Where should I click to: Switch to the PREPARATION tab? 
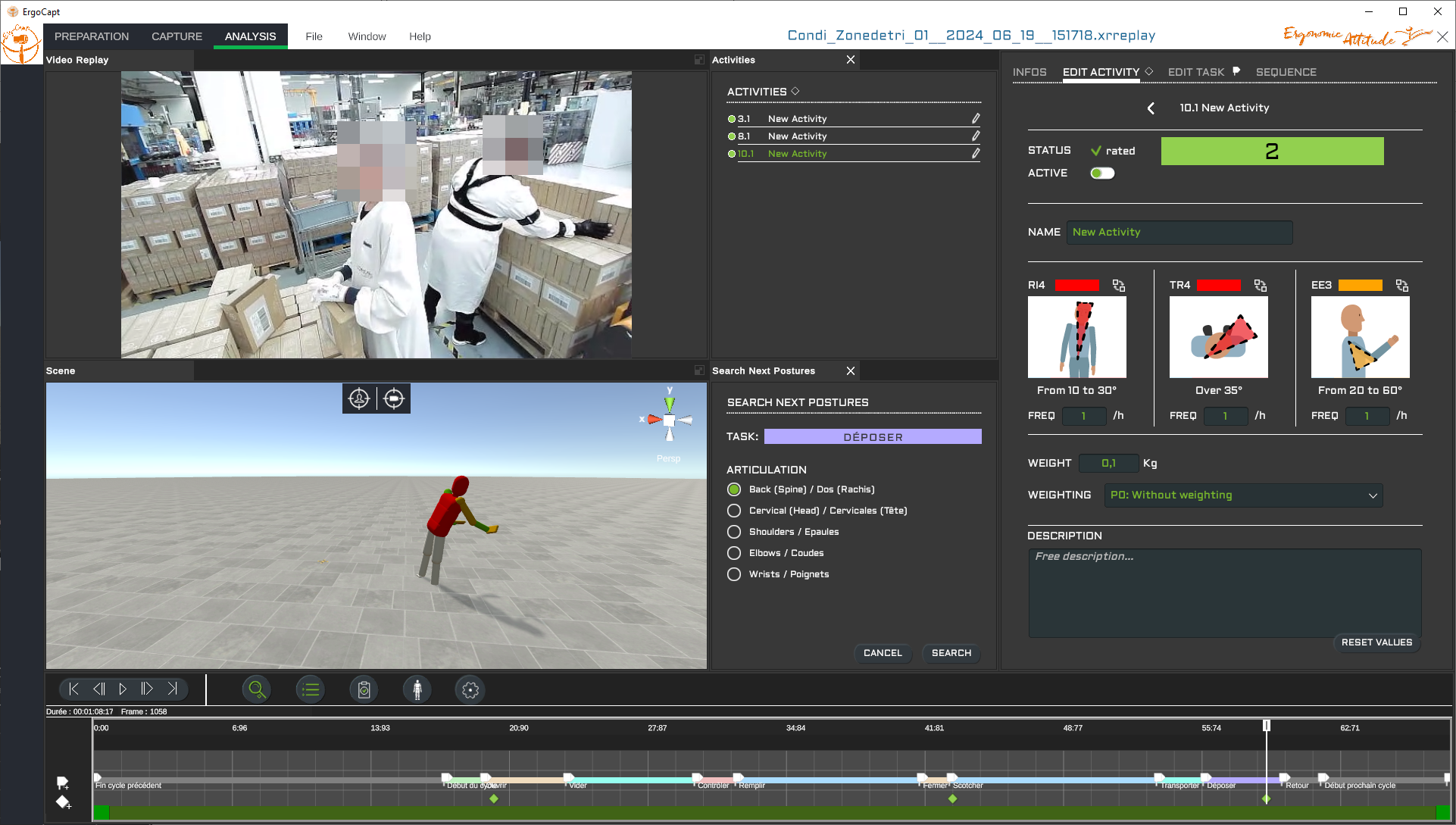[x=92, y=36]
